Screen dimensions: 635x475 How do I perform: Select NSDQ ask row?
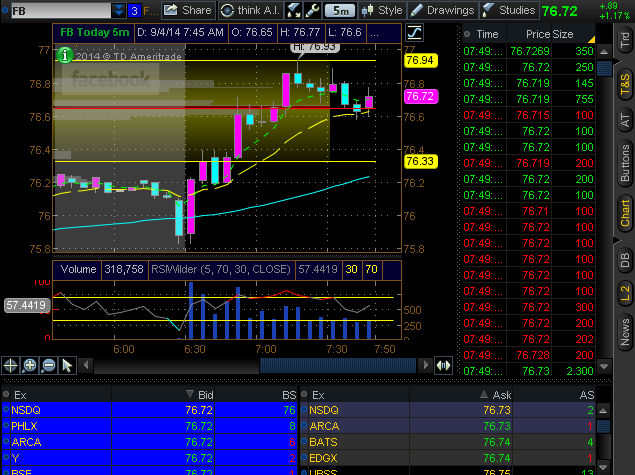(448, 410)
